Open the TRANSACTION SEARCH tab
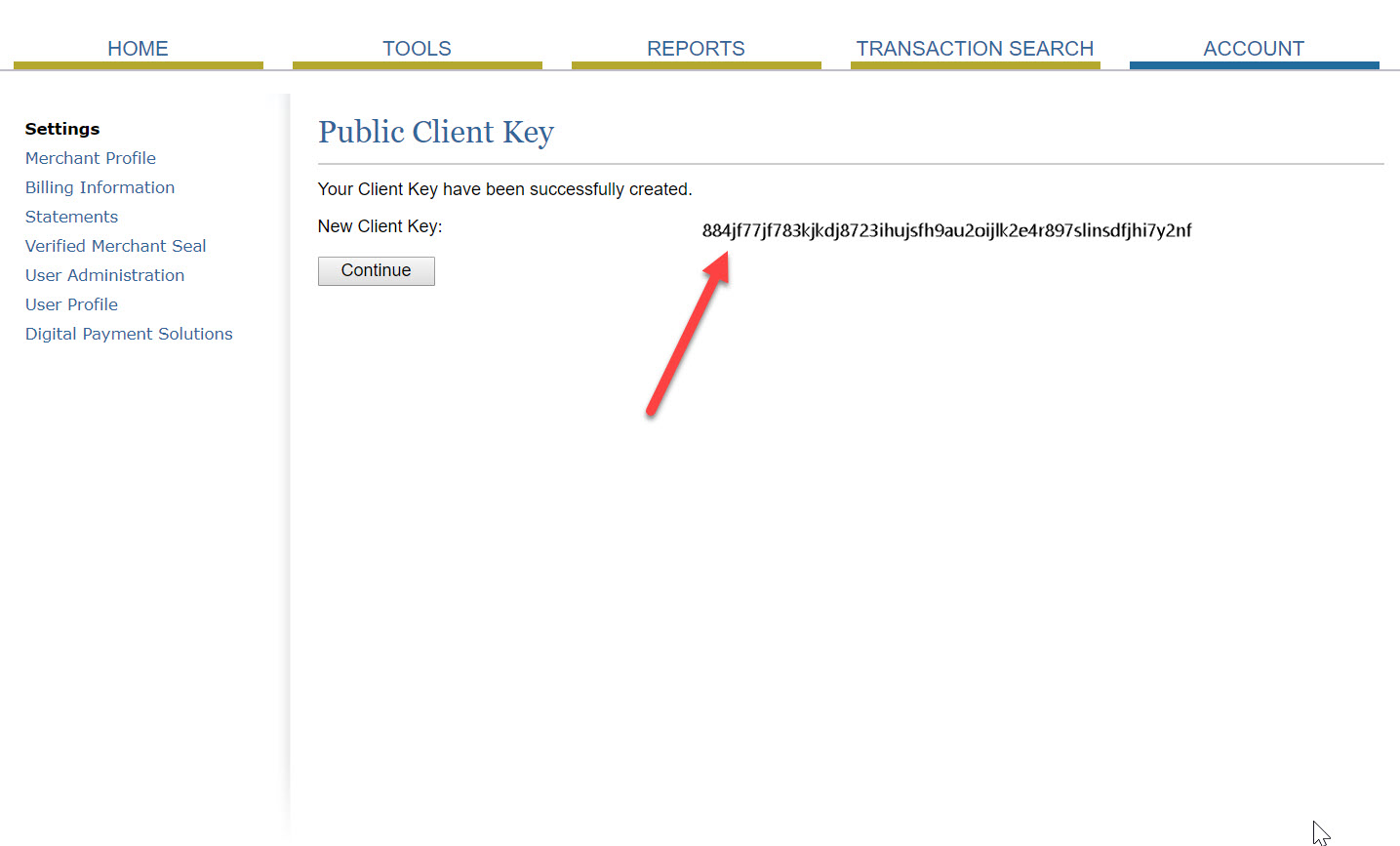This screenshot has width=1400, height=846. 975,49
